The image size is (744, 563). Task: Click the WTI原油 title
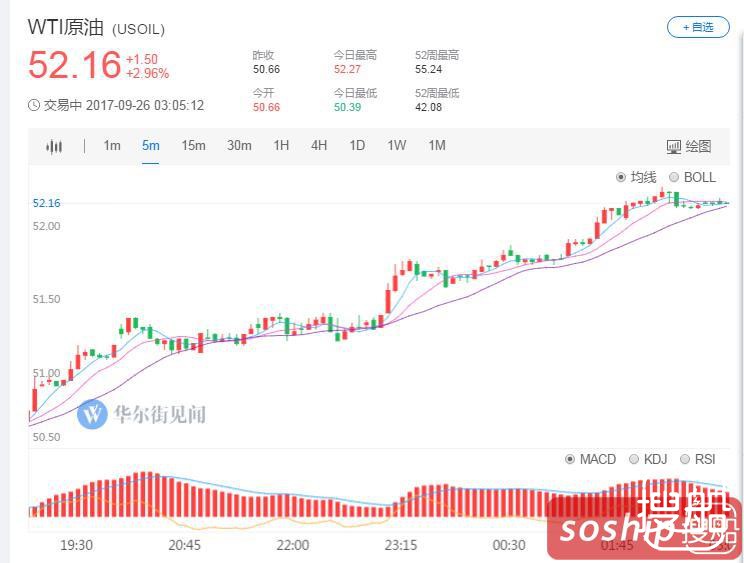65,27
